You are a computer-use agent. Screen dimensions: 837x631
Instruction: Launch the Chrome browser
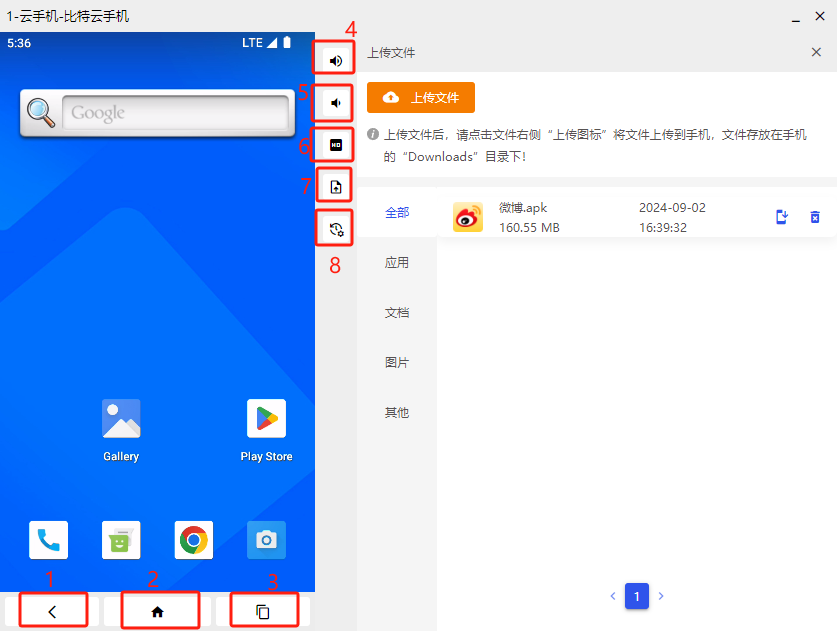pos(194,540)
